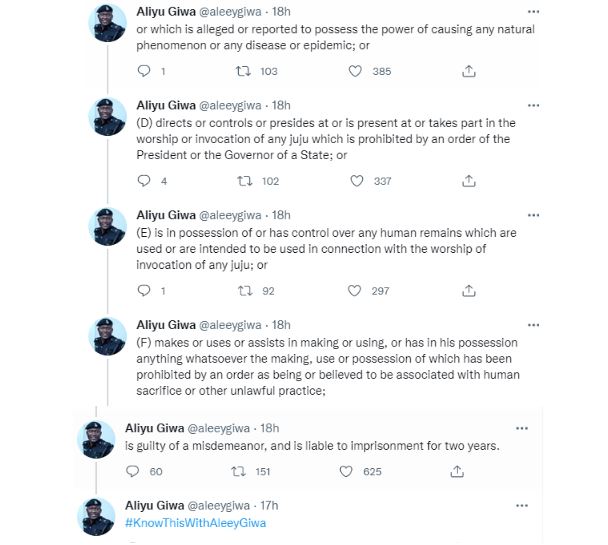Screen dimensions: 608x545
Task: Retweet the misdemeanor tweet with 151 retweets
Action: [x=237, y=472]
